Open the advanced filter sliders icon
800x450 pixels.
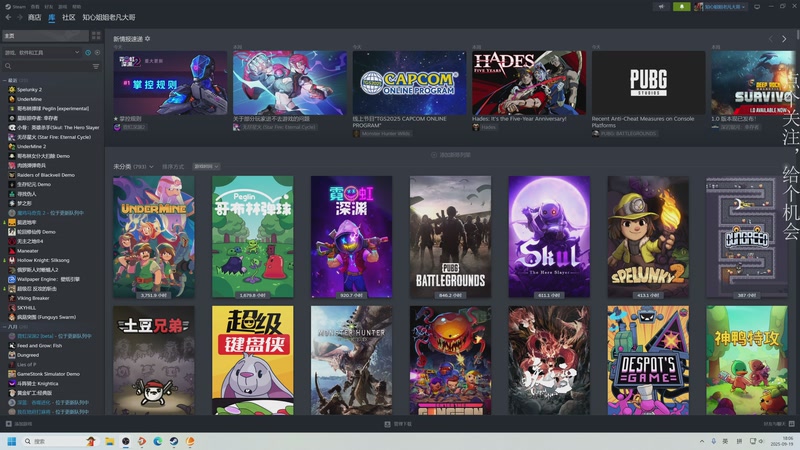click(x=96, y=66)
